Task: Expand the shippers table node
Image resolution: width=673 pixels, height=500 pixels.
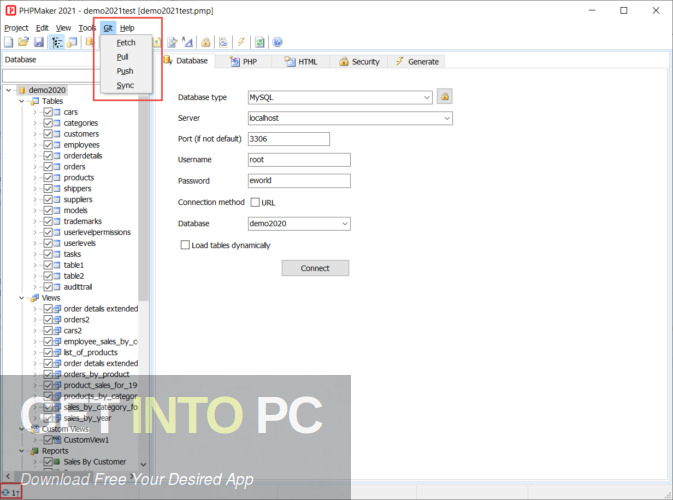Action: [x=35, y=189]
